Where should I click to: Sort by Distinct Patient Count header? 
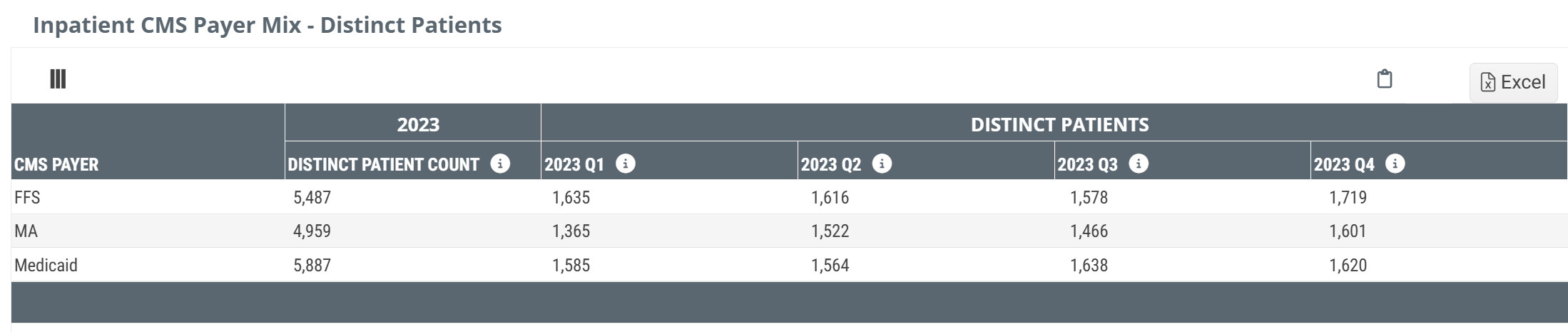(383, 165)
